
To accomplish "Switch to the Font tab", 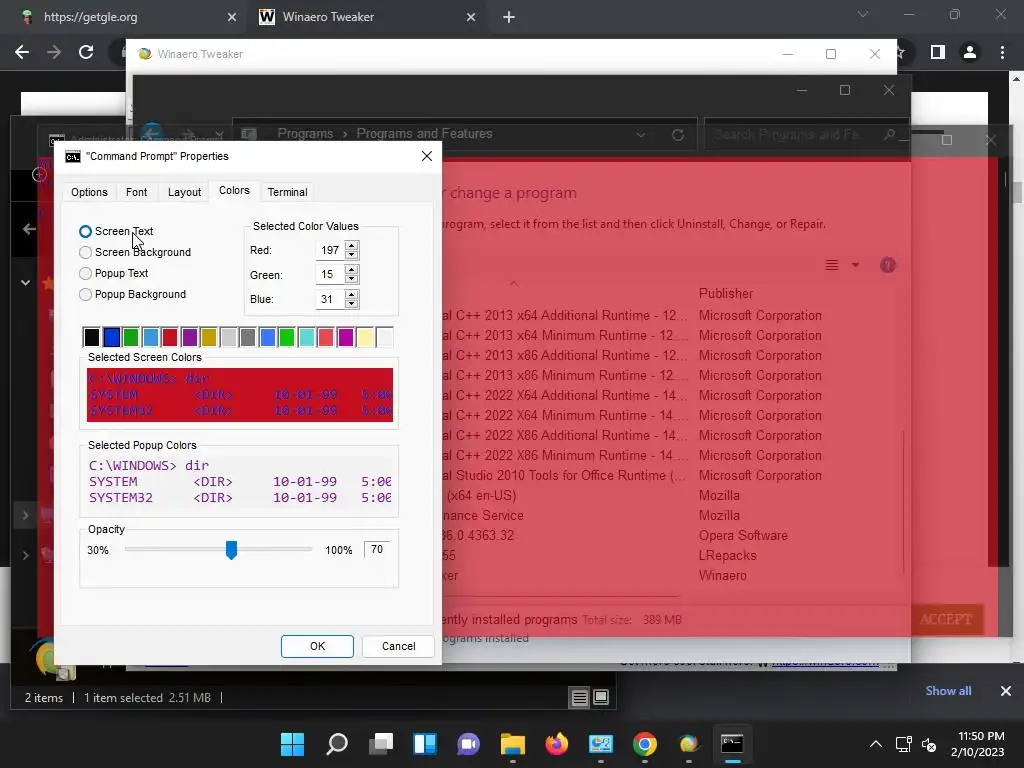I will [136, 192].
